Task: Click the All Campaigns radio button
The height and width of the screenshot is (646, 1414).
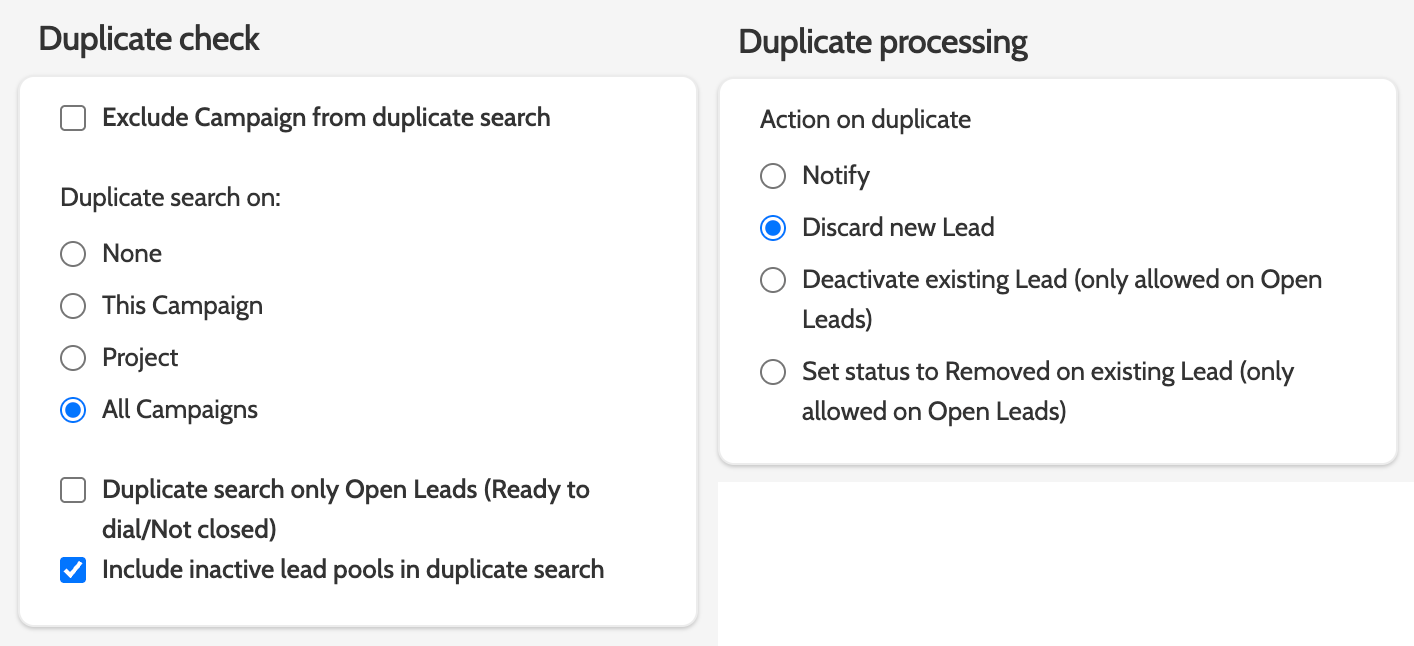Action: click(73, 410)
